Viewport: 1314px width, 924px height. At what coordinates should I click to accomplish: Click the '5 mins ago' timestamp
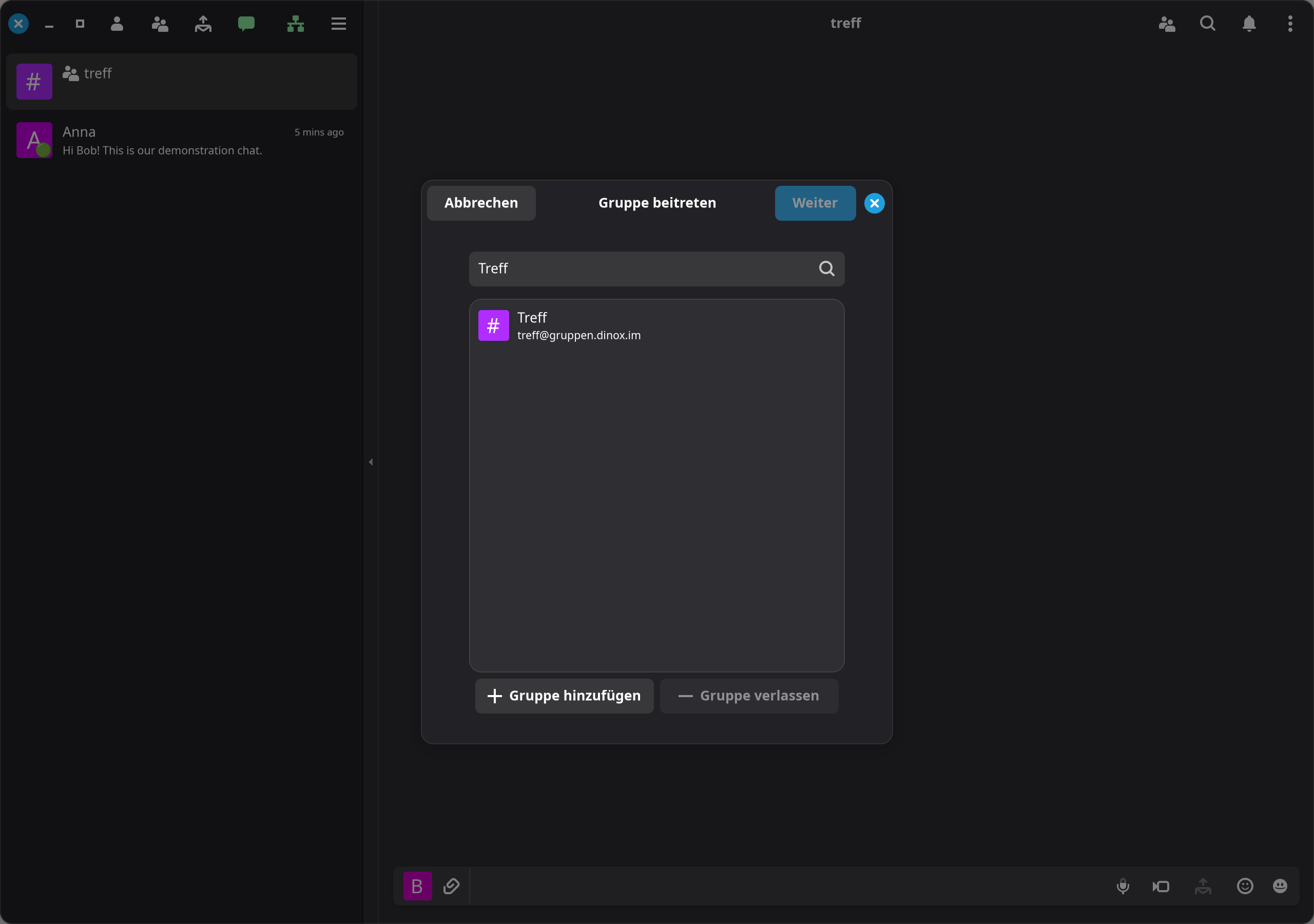tap(319, 132)
